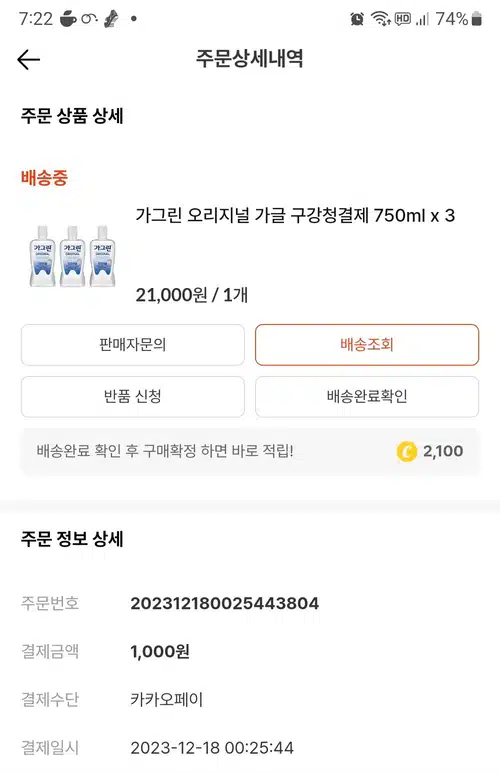Click the 반품 신청 return request button

coord(133,396)
